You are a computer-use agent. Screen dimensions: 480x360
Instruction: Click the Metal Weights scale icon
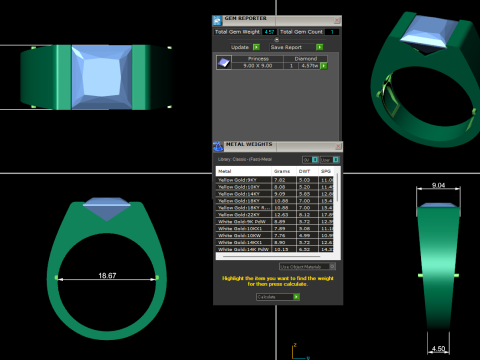click(218, 146)
